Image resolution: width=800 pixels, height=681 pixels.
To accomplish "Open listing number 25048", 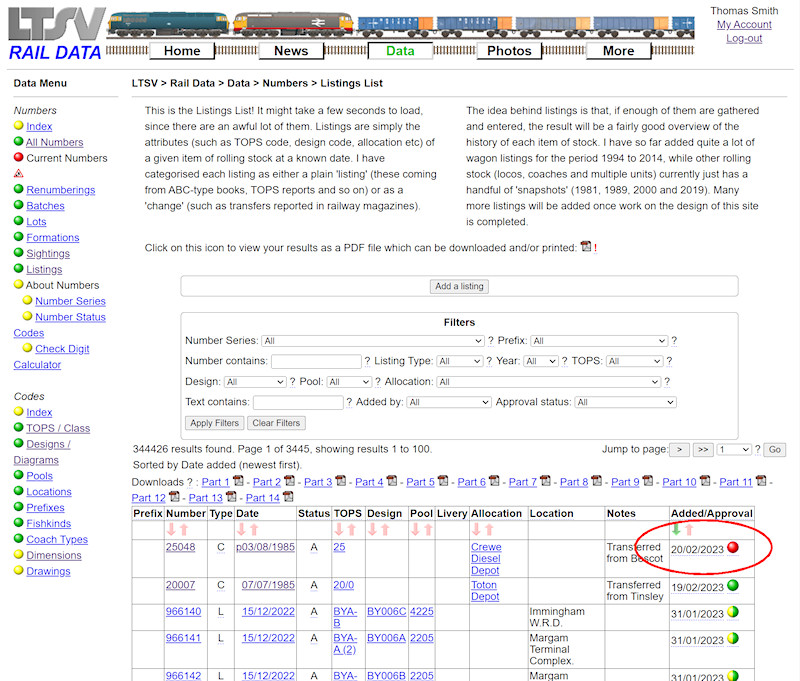I will (x=182, y=546).
